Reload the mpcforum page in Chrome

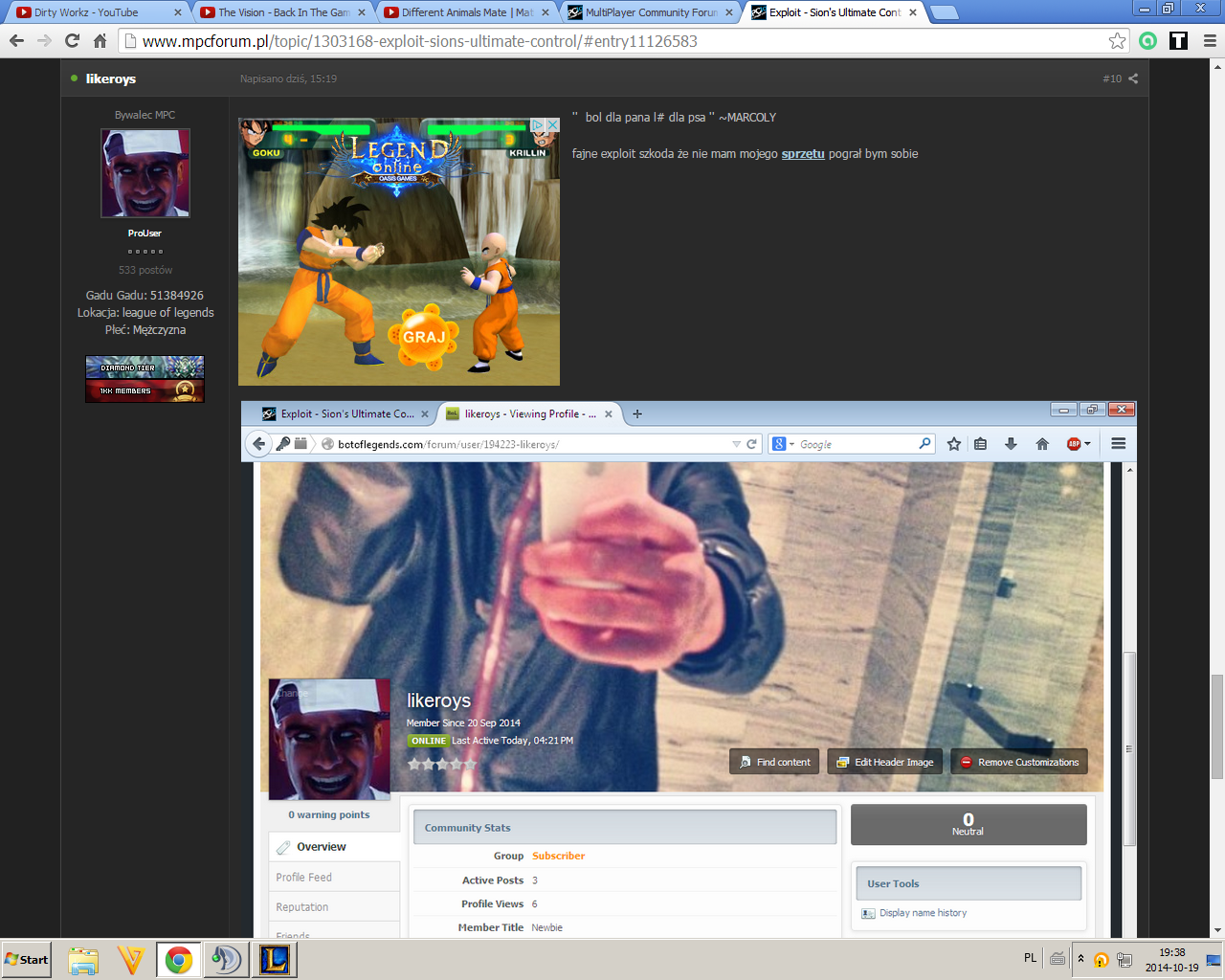tap(72, 40)
